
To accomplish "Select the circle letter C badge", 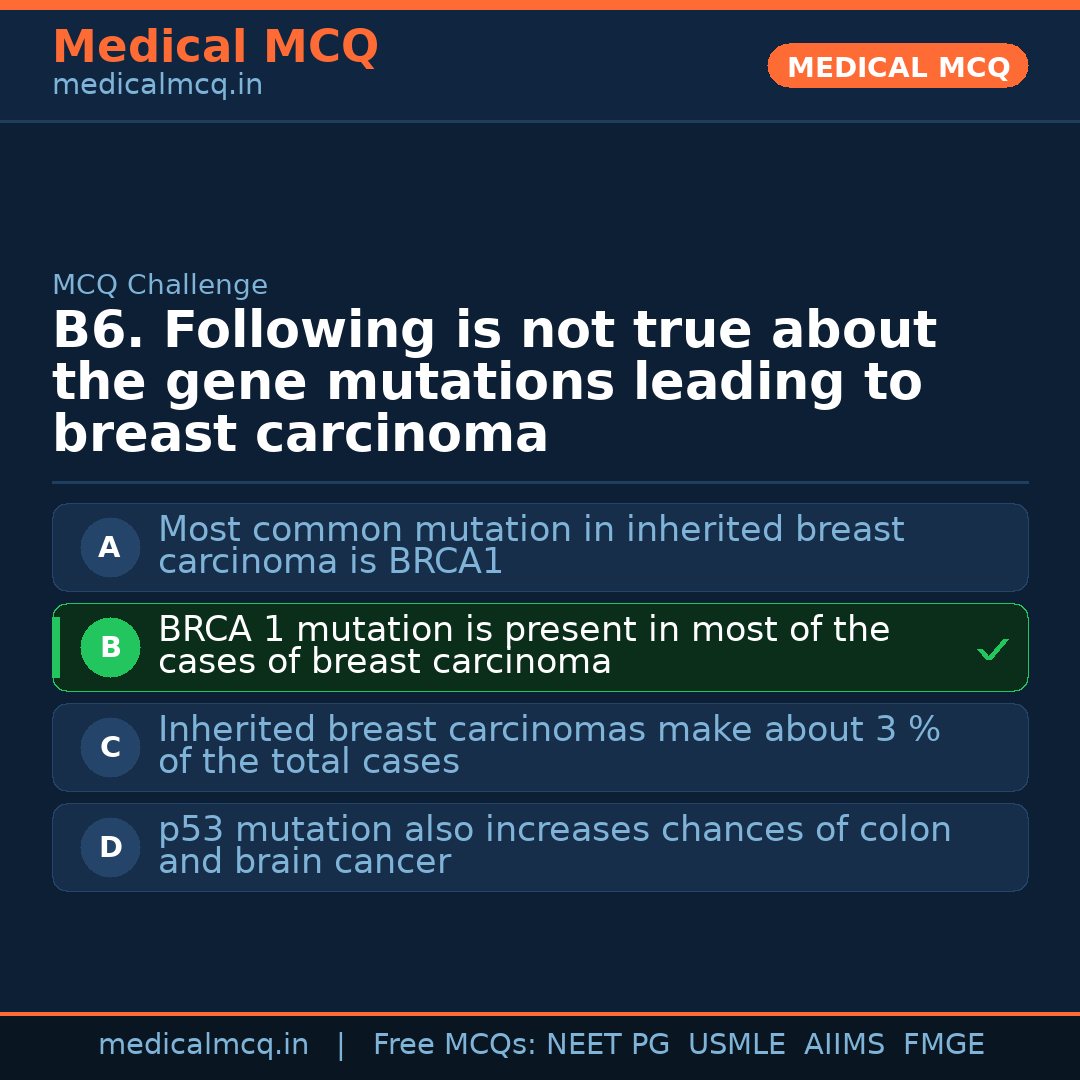I will pos(110,748).
